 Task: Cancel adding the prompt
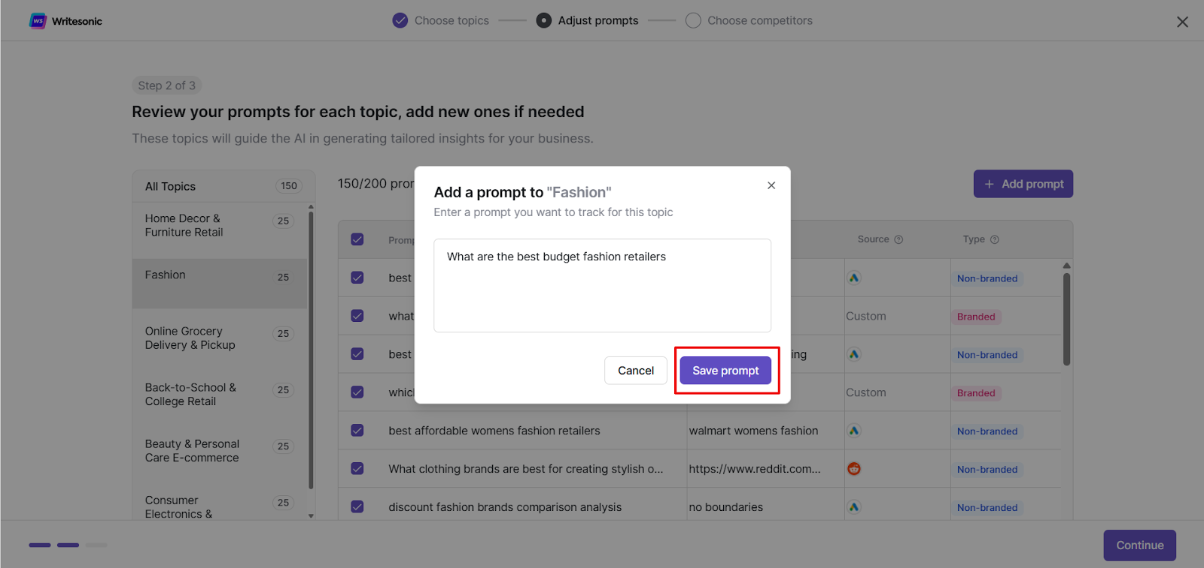coord(636,370)
